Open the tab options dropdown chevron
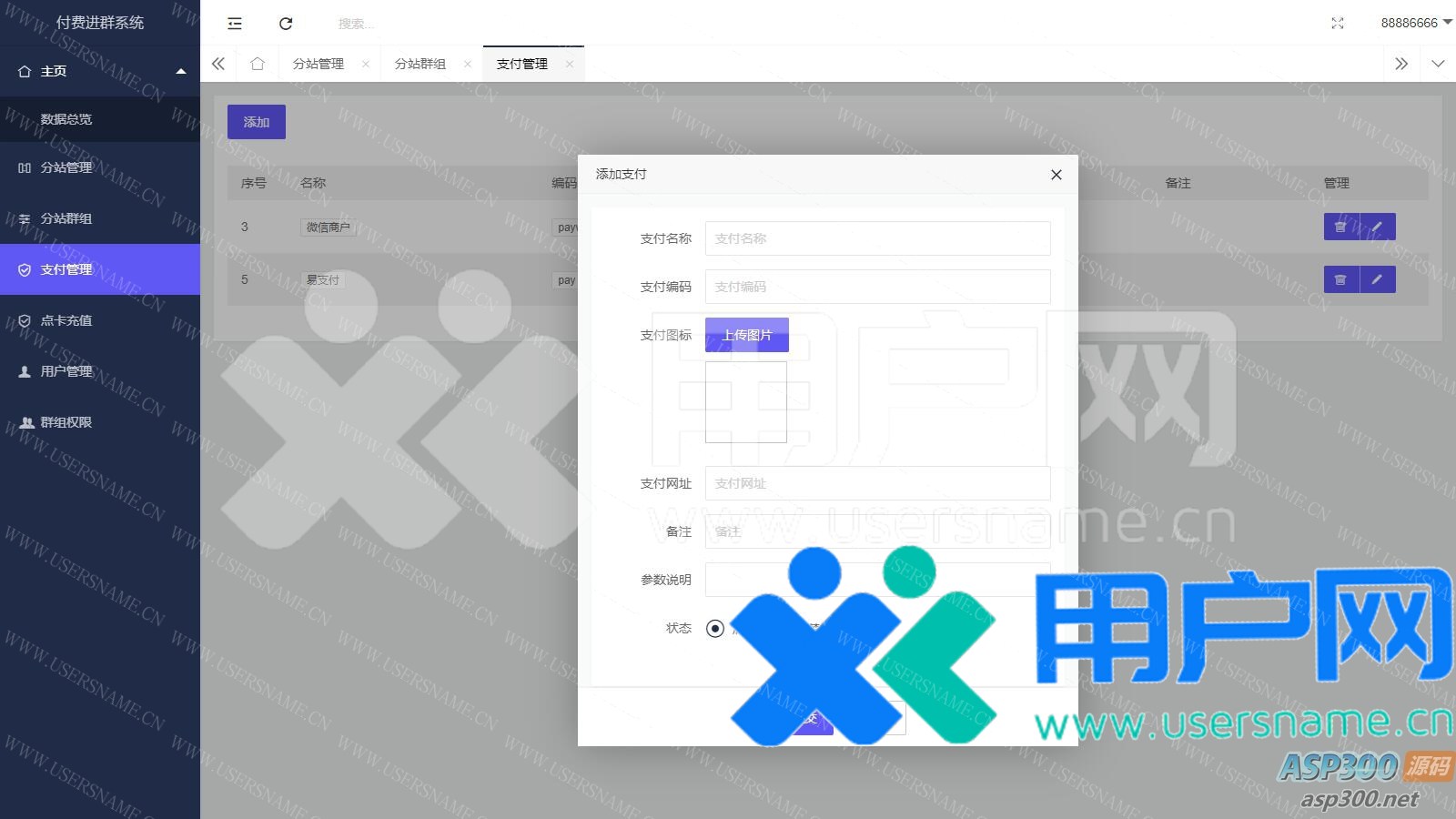The width and height of the screenshot is (1456, 819). point(1438,64)
